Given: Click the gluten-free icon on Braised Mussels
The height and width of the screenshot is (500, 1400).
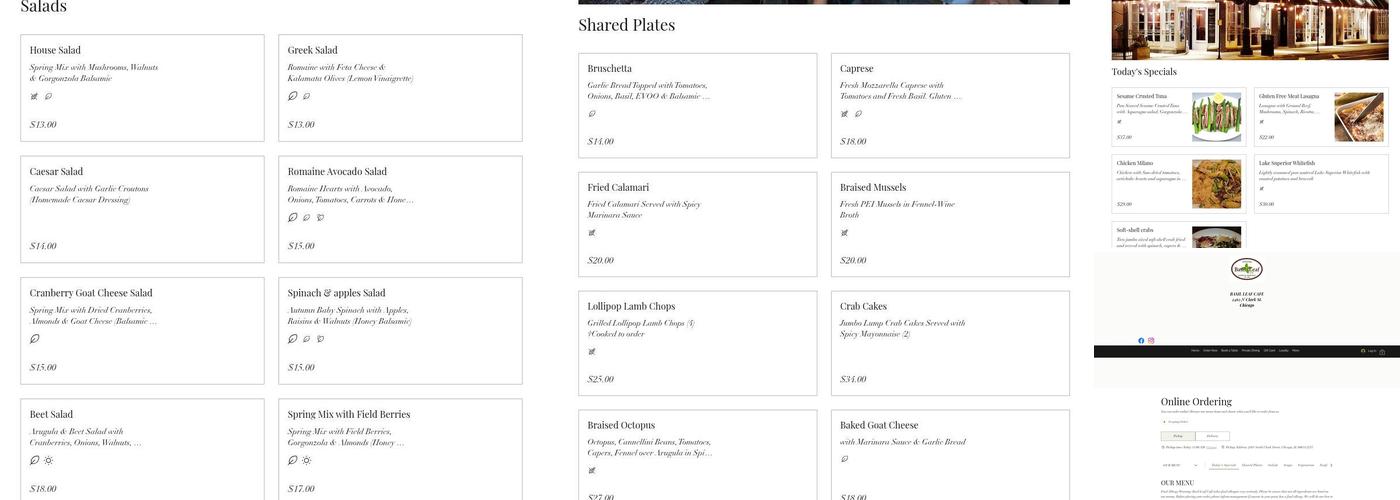Looking at the screenshot, I should 844,233.
